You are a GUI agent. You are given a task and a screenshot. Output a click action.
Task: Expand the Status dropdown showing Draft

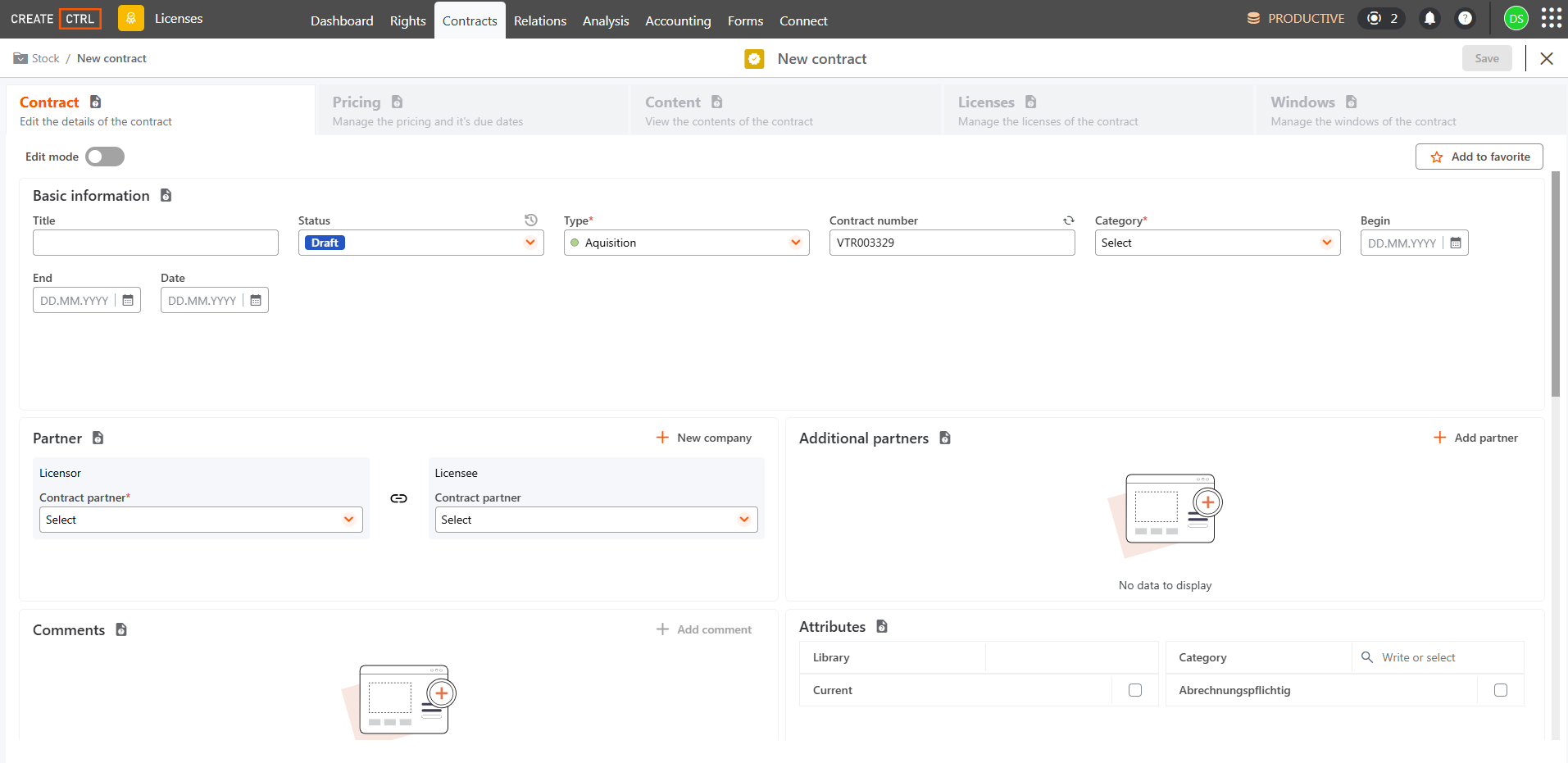coord(421,243)
